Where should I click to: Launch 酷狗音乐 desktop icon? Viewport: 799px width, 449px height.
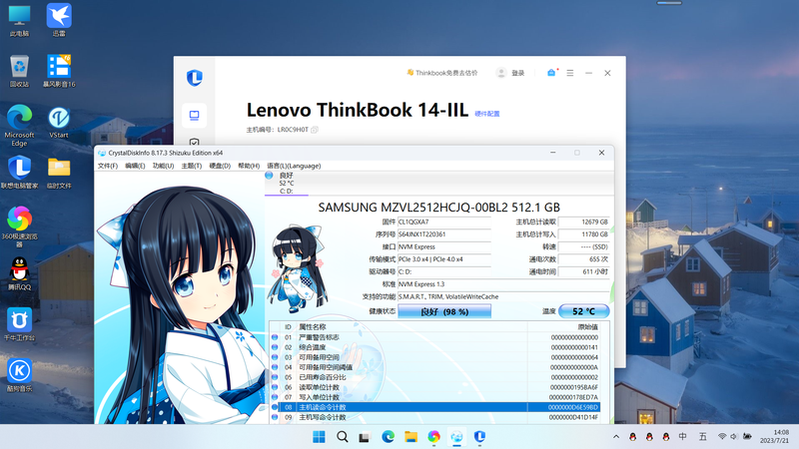pos(19,375)
